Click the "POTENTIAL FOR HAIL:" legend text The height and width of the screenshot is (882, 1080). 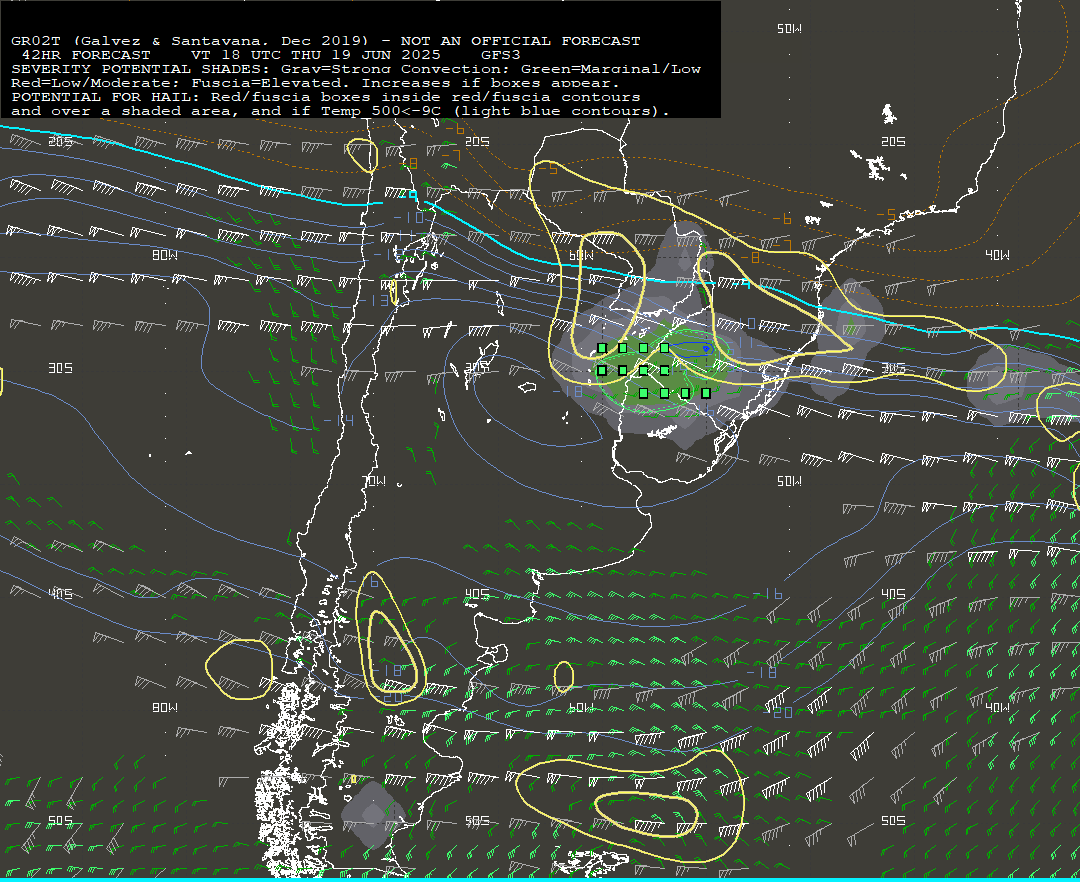(107, 97)
